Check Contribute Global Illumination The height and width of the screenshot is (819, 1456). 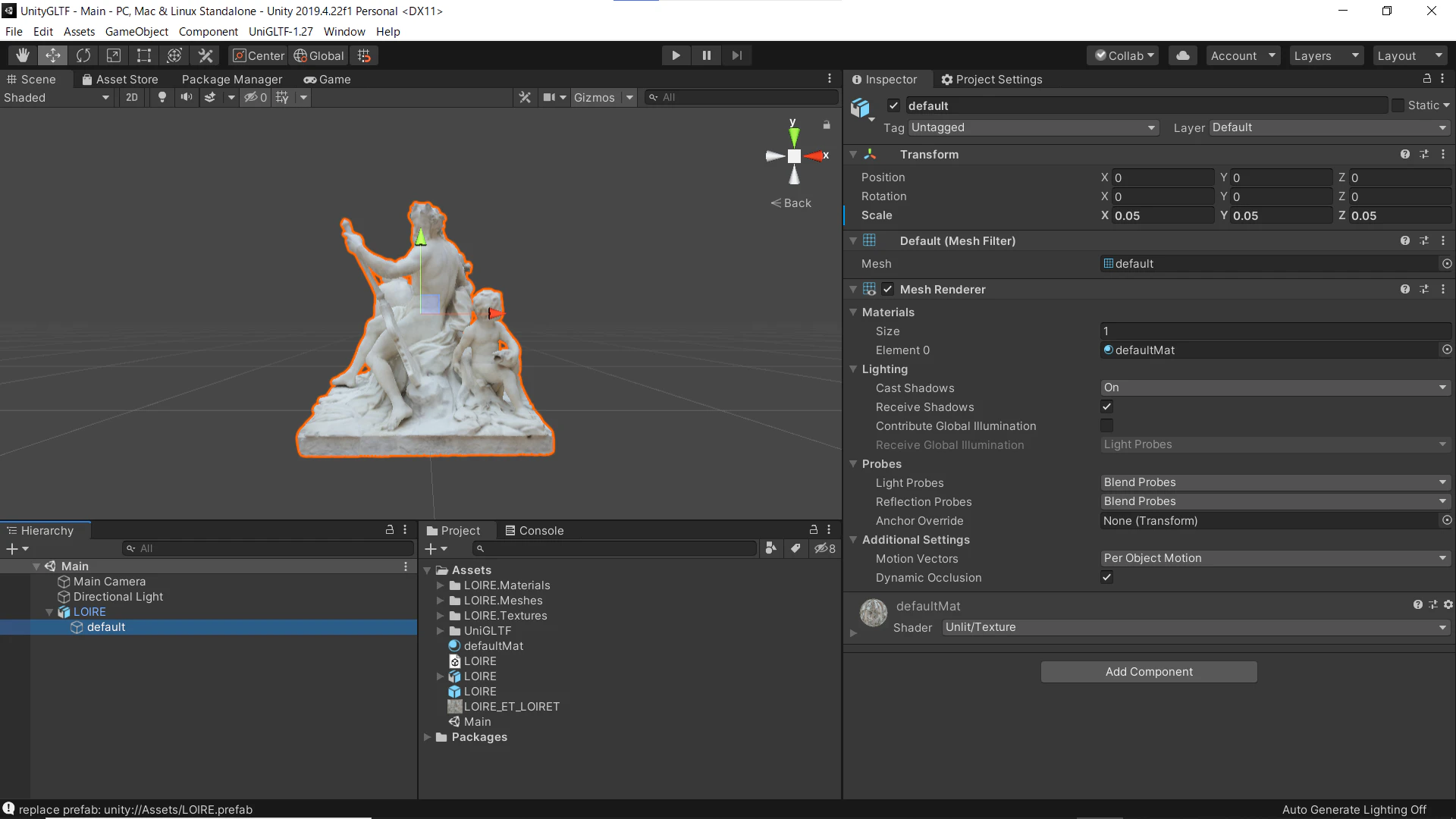coord(1107,425)
